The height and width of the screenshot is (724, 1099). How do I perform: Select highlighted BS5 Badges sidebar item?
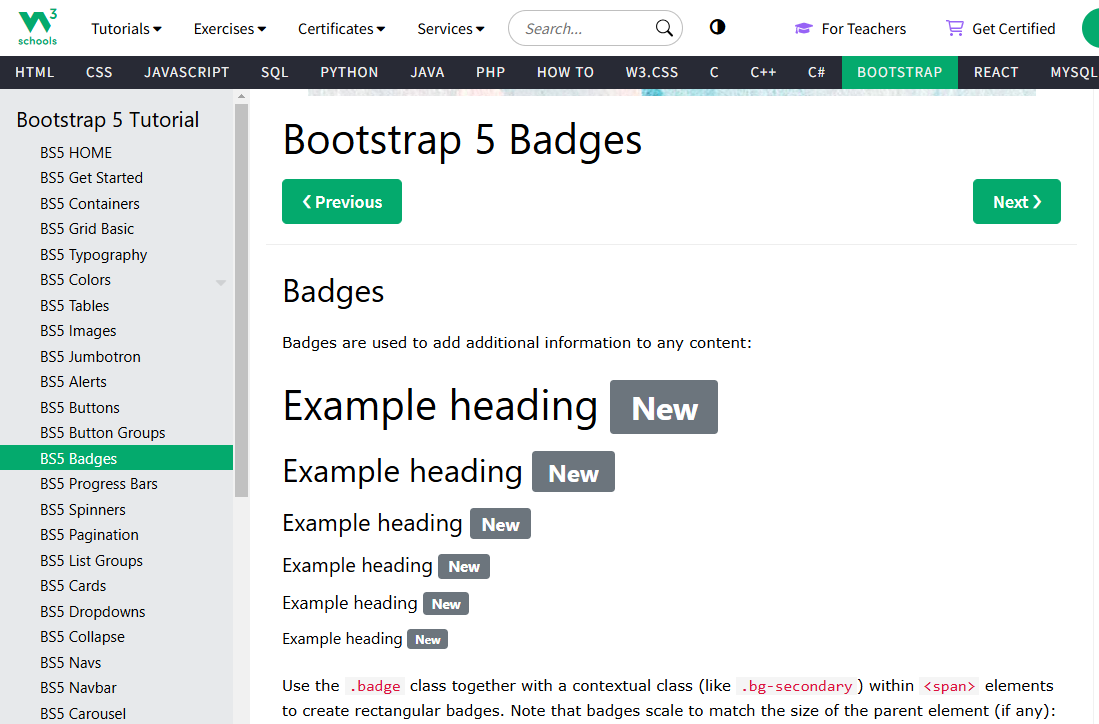click(x=116, y=458)
